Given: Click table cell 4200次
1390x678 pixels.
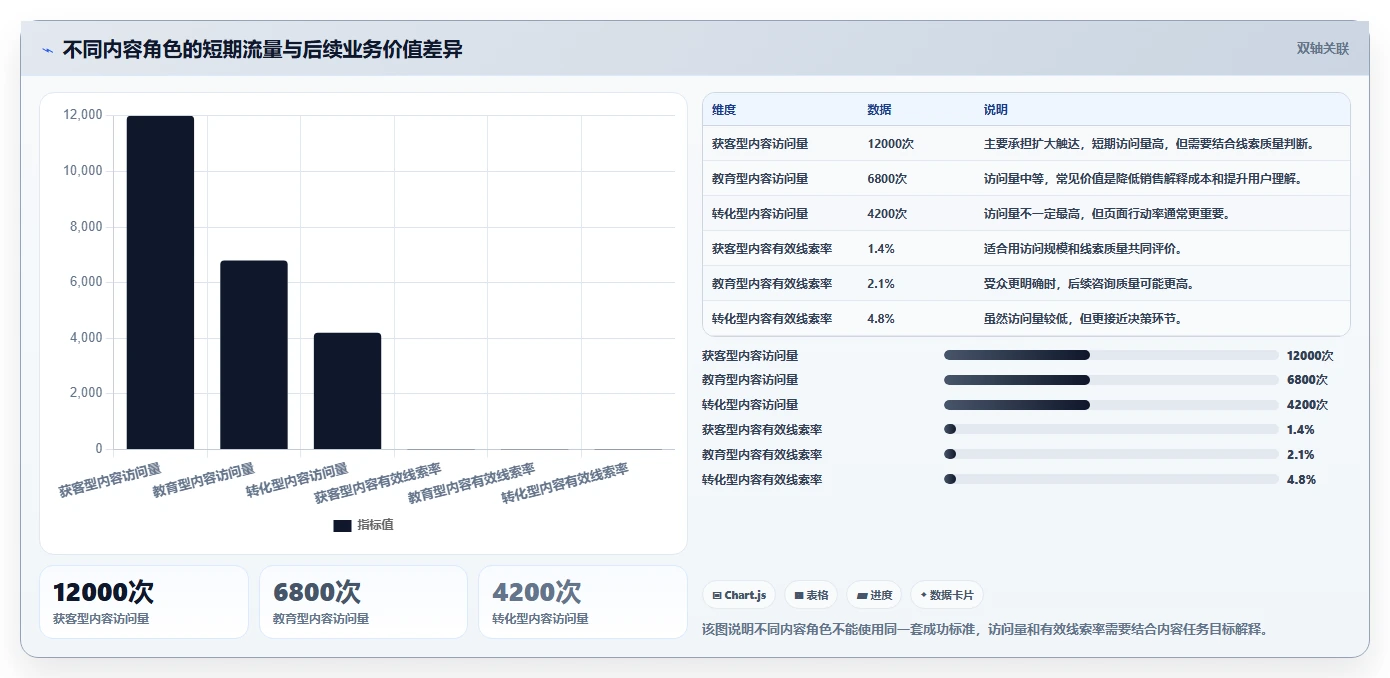Looking at the screenshot, I should tap(887, 214).
